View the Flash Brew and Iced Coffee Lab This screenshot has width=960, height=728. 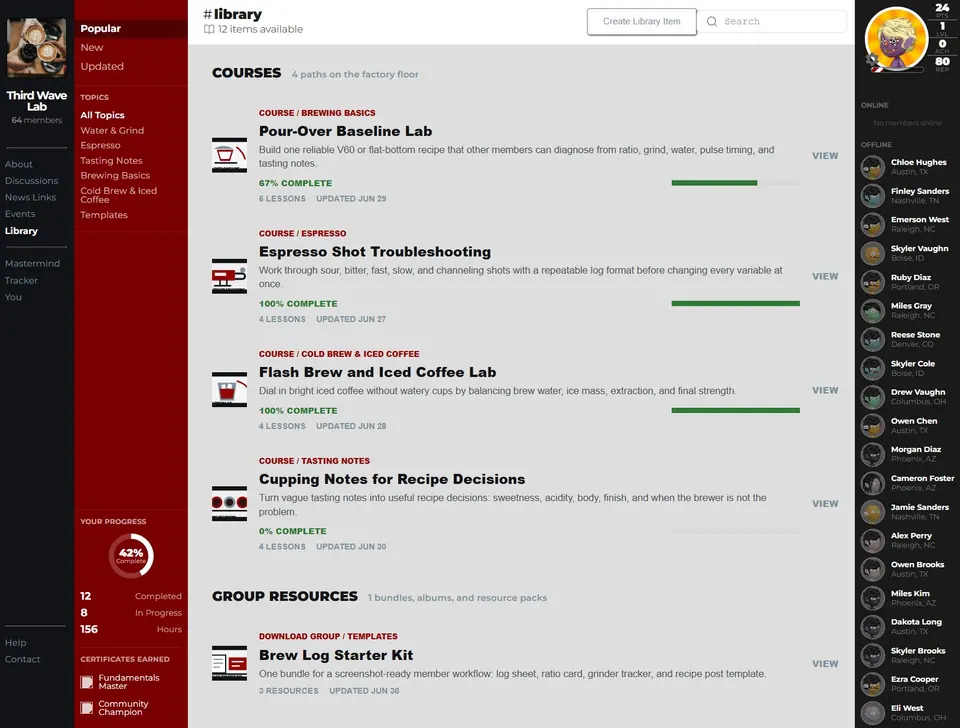point(825,390)
